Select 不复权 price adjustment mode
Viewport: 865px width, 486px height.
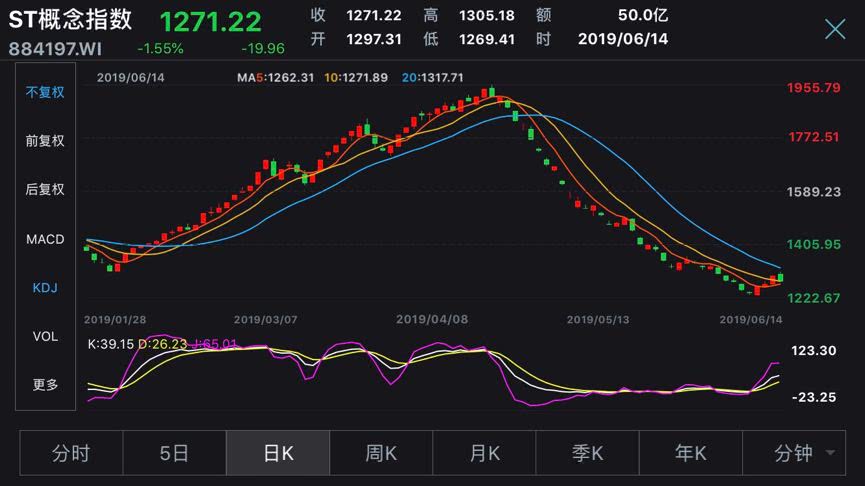[45, 92]
